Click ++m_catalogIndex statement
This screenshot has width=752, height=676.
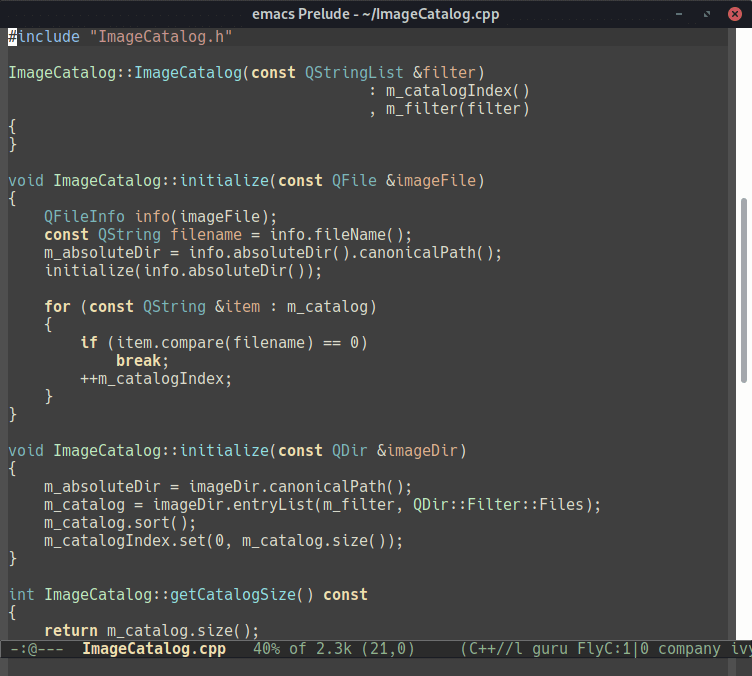click(x=156, y=379)
